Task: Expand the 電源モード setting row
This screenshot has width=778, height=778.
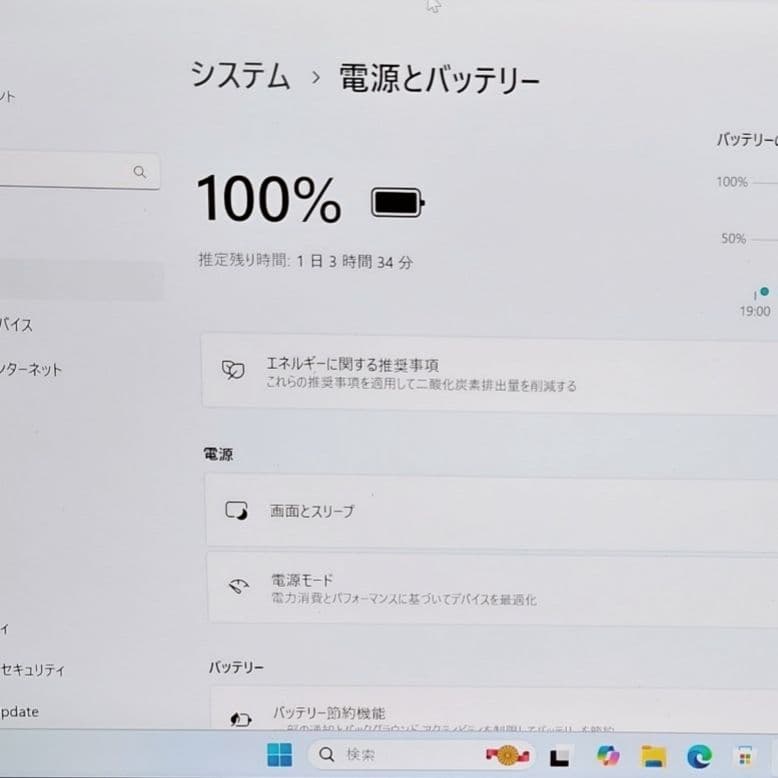Action: tap(492, 587)
